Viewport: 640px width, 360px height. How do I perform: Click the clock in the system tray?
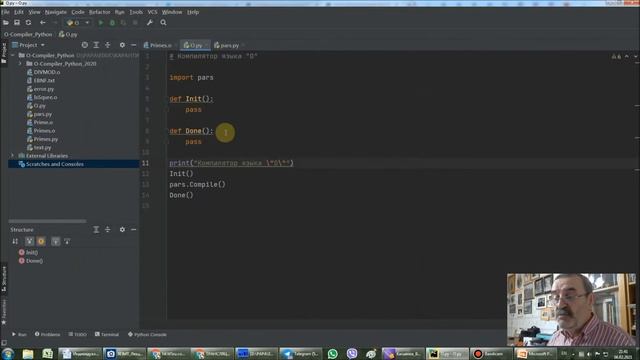tap(623, 354)
